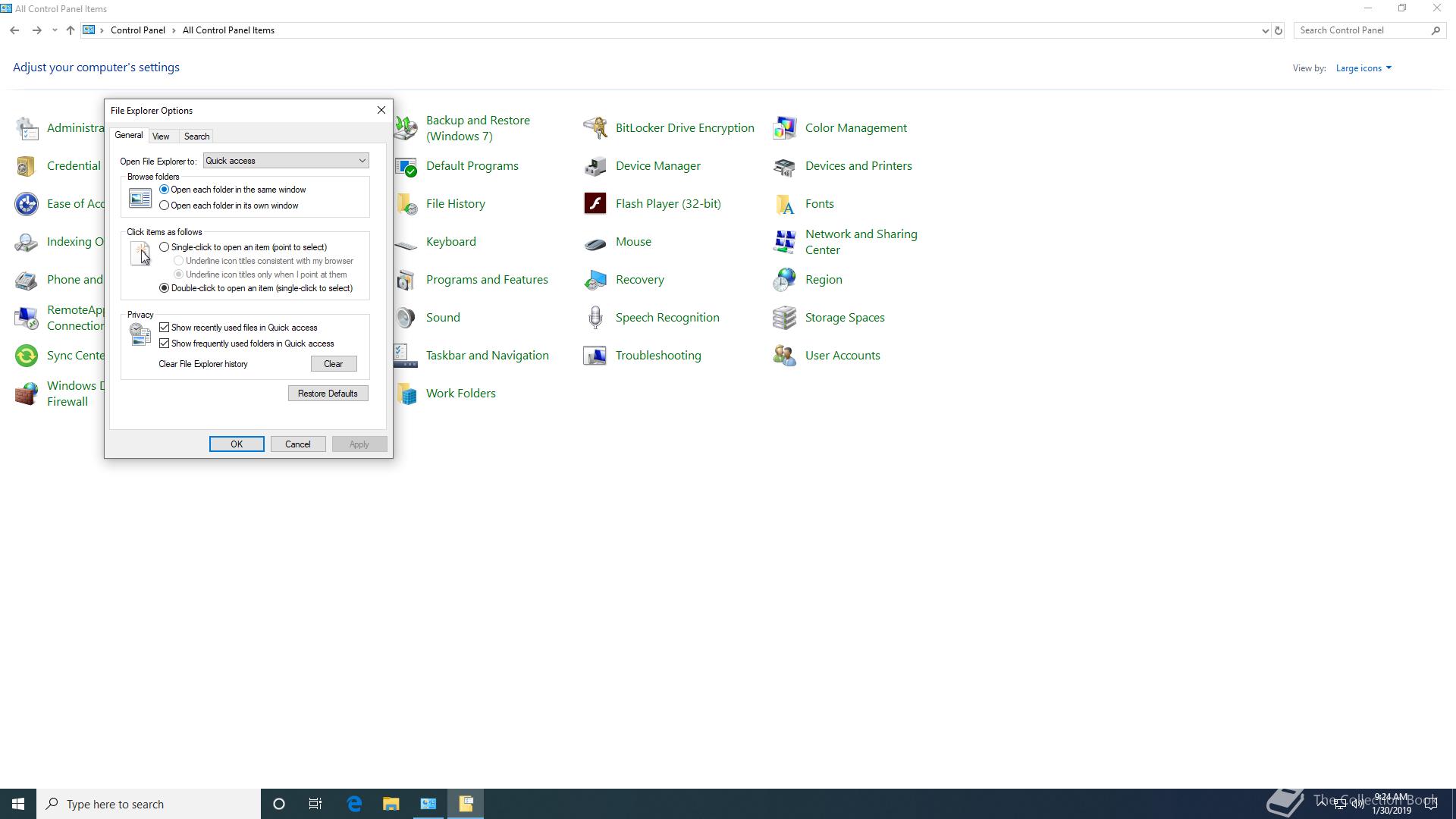Close the File Explorer Options dialog
Viewport: 1456px width, 819px height.
(381, 111)
